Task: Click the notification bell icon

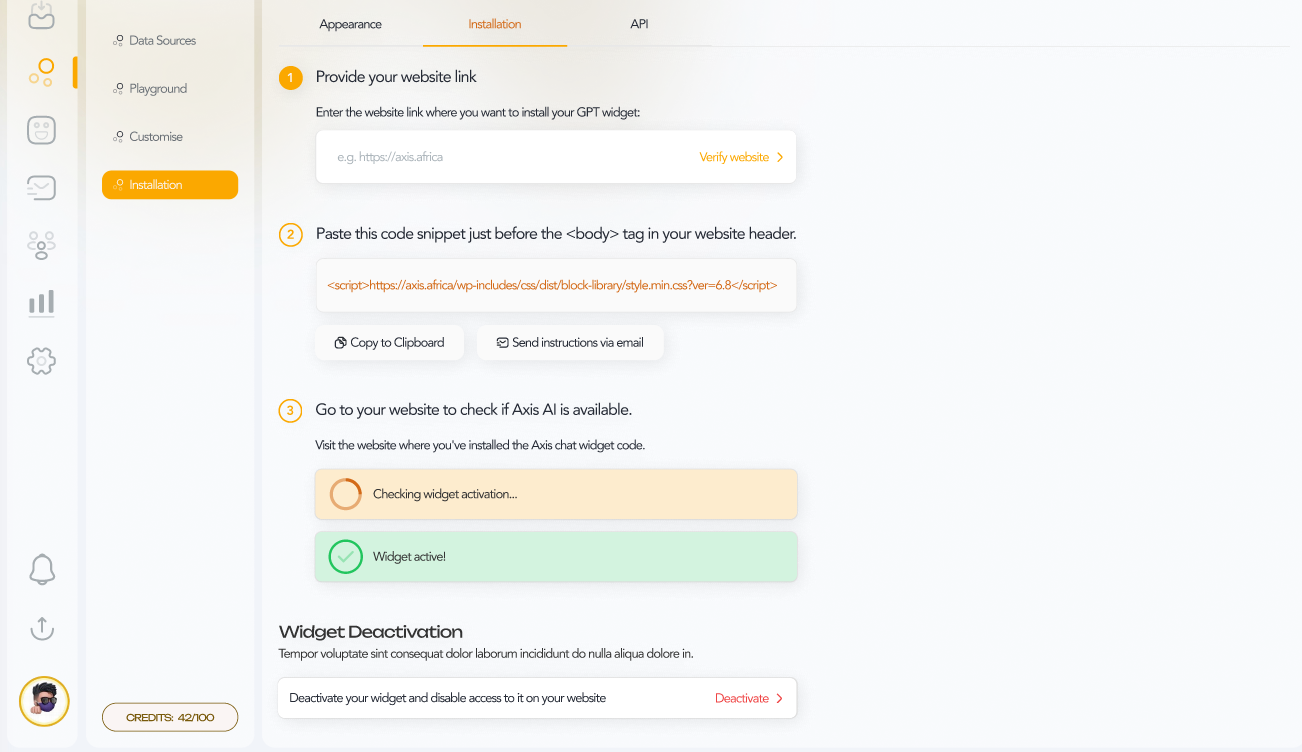Action: tap(41, 570)
